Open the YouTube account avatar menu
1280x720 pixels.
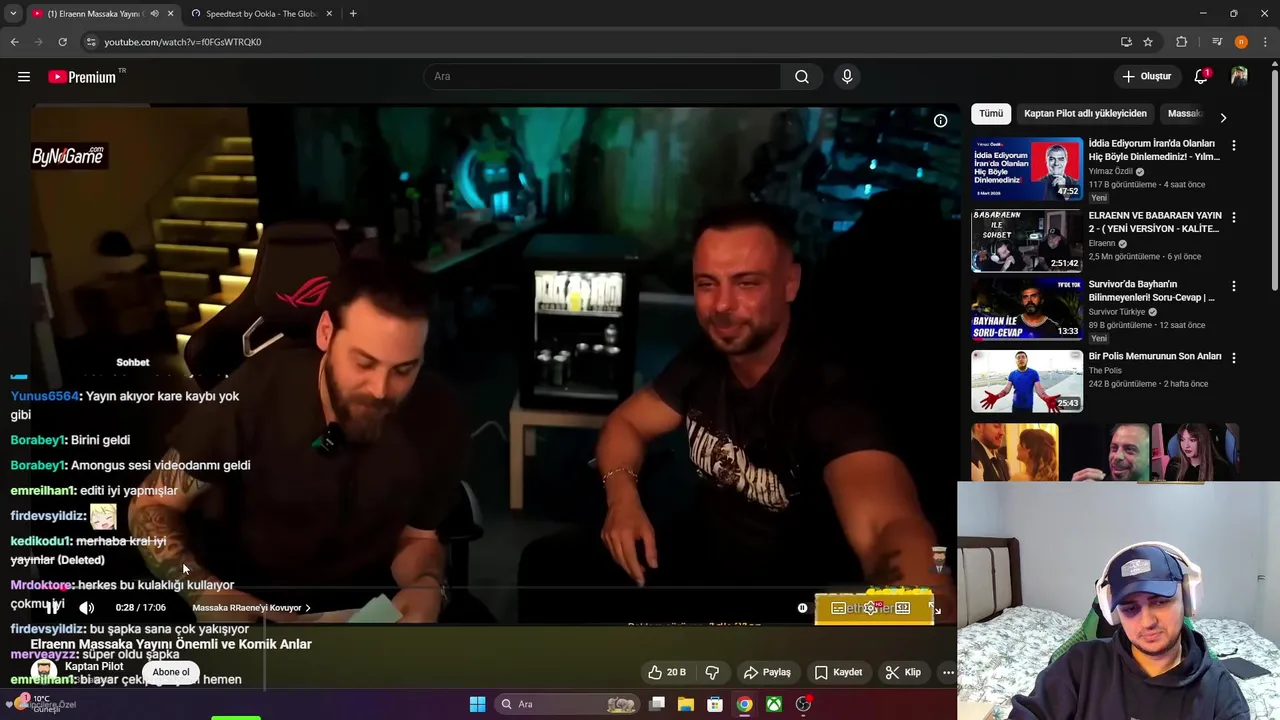(x=1239, y=76)
